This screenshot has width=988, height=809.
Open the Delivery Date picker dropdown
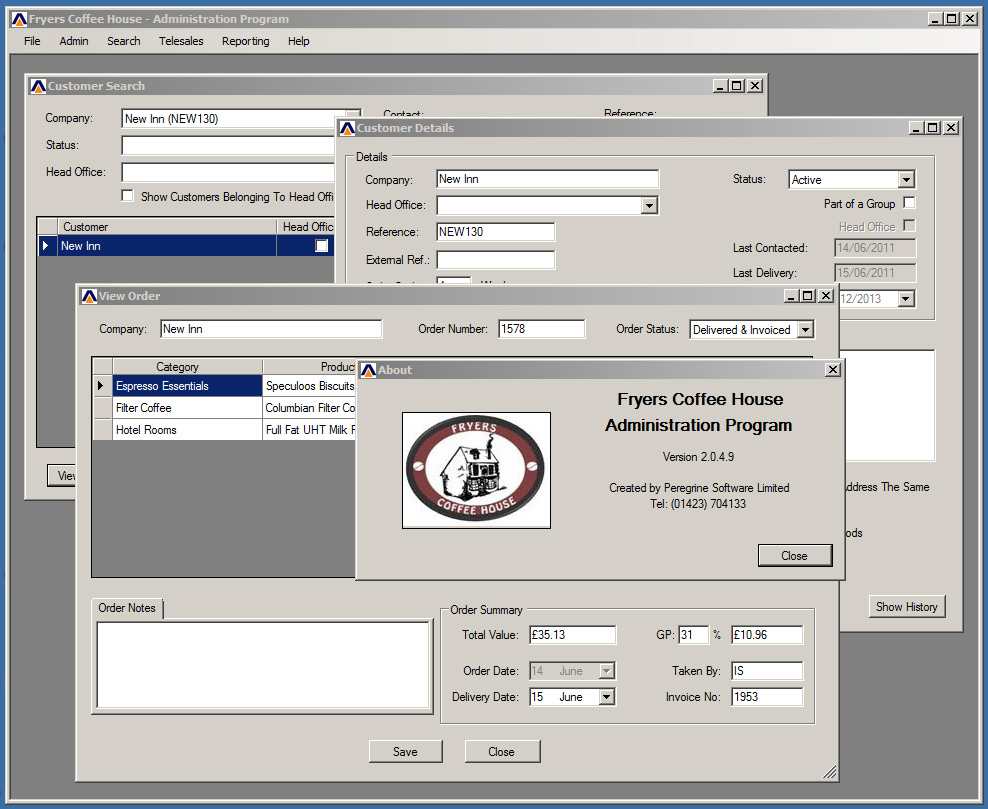pyautogui.click(x=606, y=697)
